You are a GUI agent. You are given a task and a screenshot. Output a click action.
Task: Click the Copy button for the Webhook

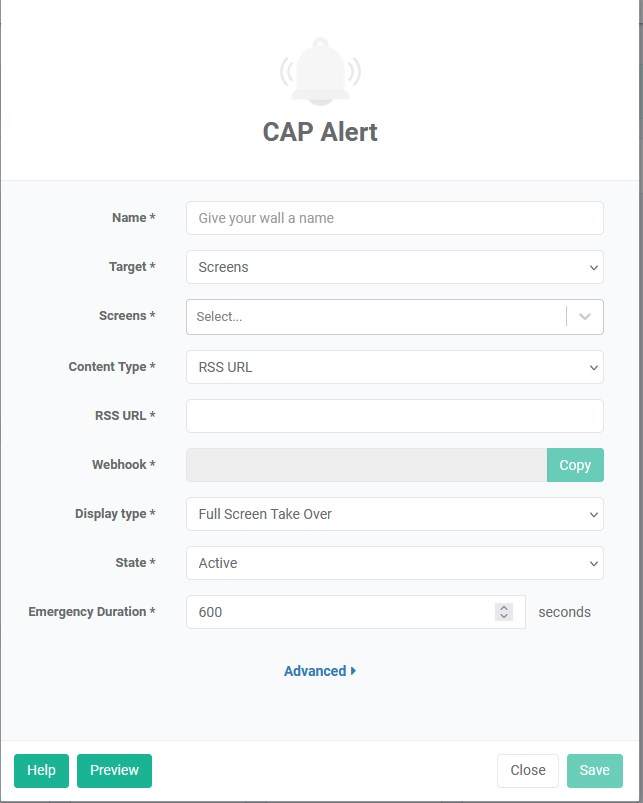tap(575, 465)
